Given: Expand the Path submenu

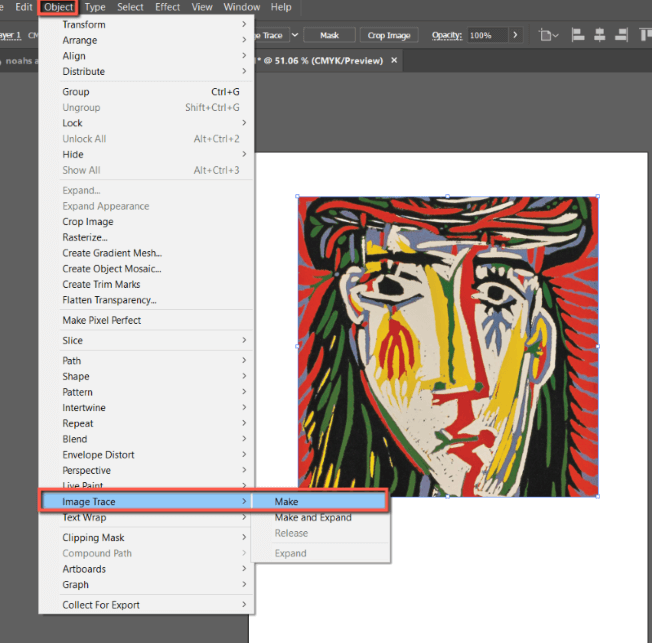Looking at the screenshot, I should coord(146,361).
